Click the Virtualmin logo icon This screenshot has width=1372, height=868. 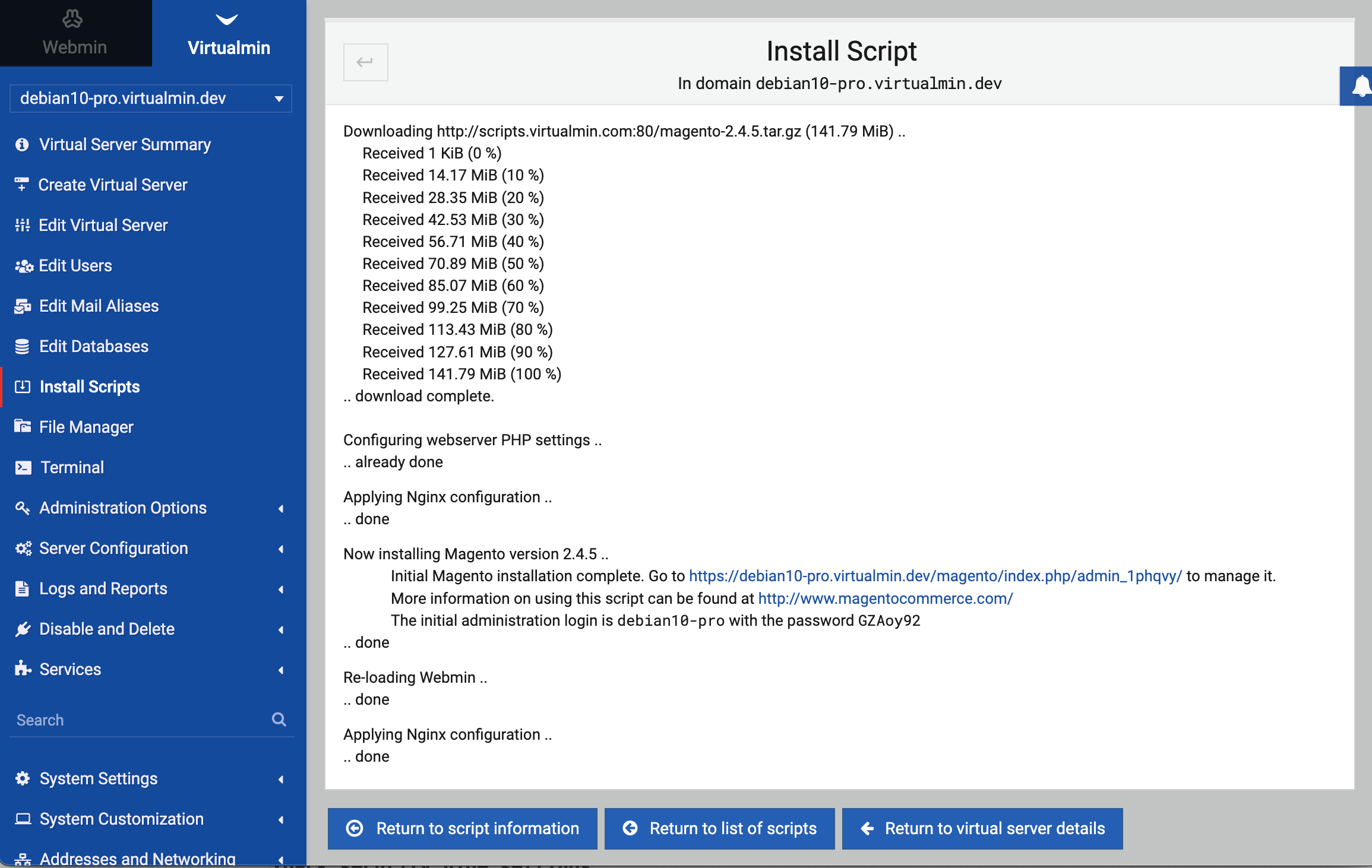227,20
